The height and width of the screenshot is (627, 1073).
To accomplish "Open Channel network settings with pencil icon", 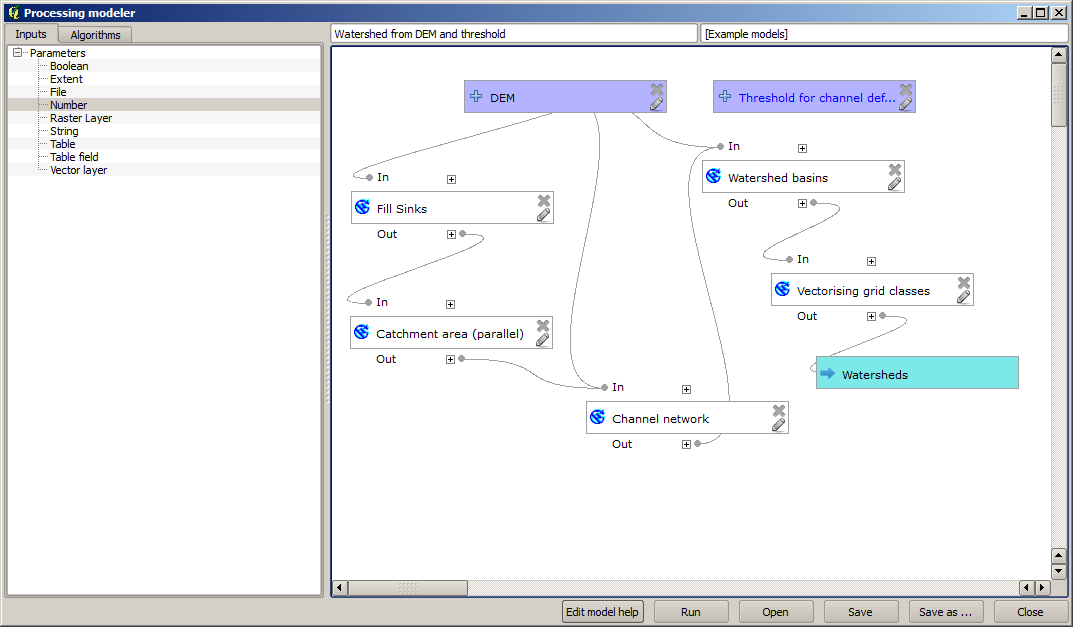I will (x=777, y=424).
